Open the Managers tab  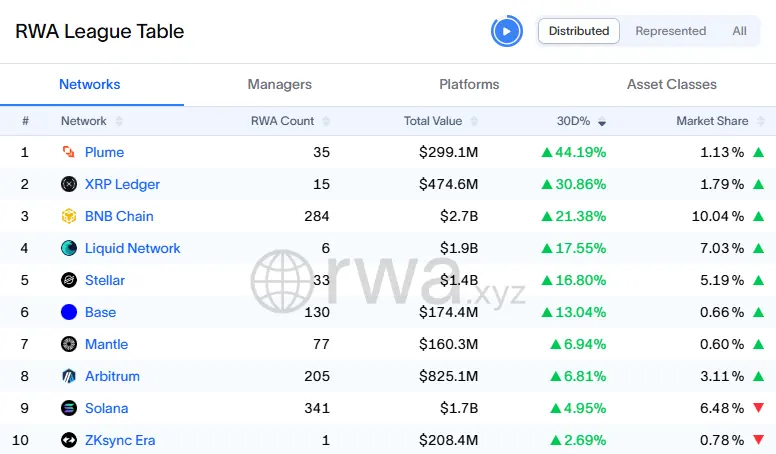click(279, 84)
